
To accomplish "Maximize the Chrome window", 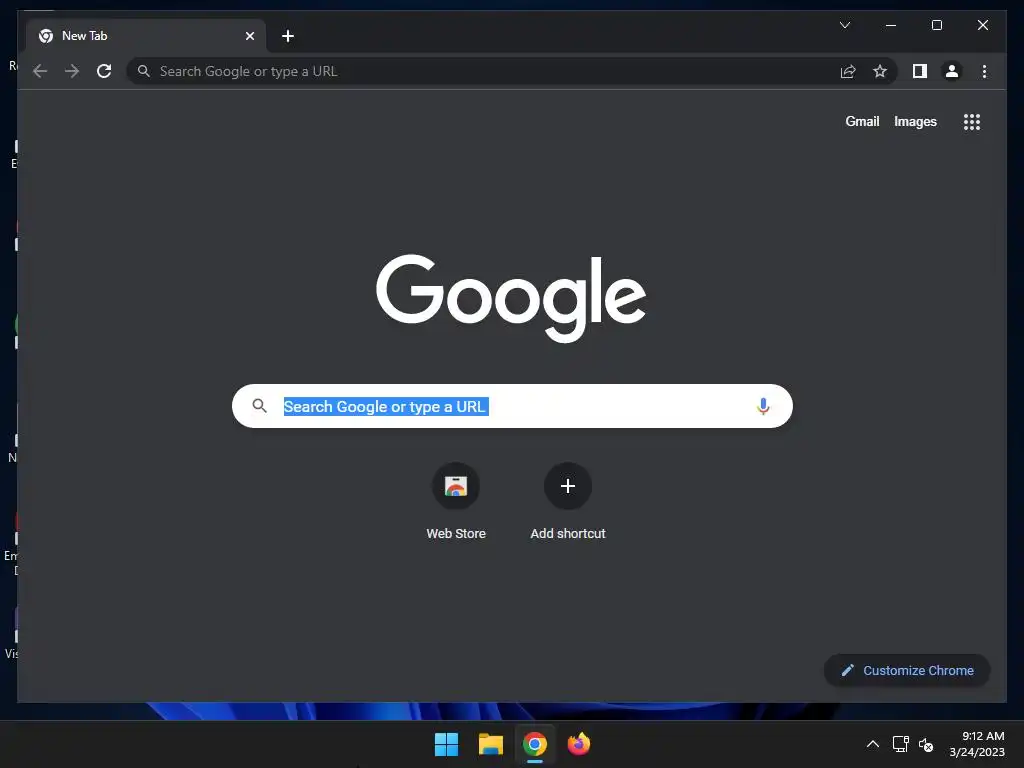I will click(x=936, y=25).
